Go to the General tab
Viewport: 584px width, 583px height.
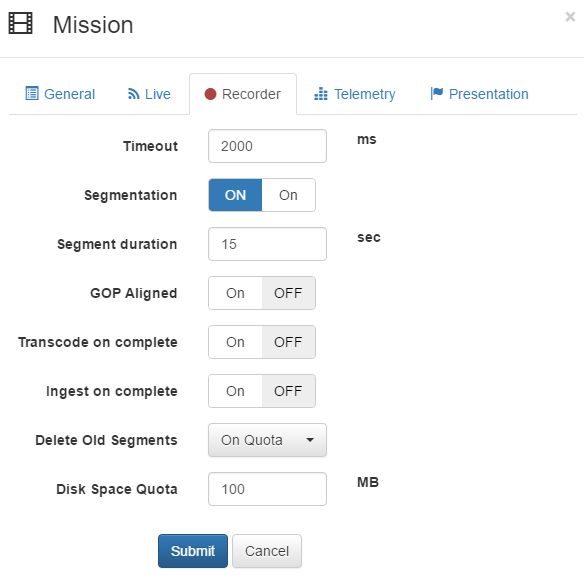[60, 94]
